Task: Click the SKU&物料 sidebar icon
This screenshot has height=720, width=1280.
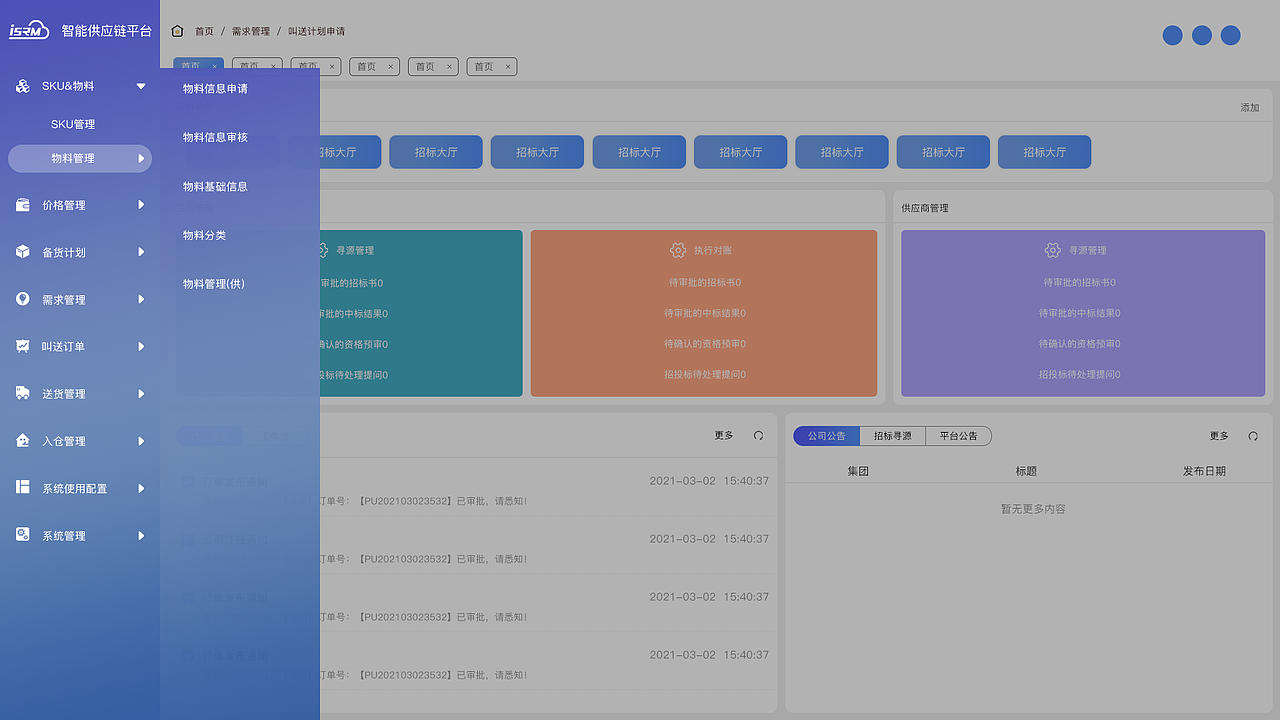Action: pos(22,86)
